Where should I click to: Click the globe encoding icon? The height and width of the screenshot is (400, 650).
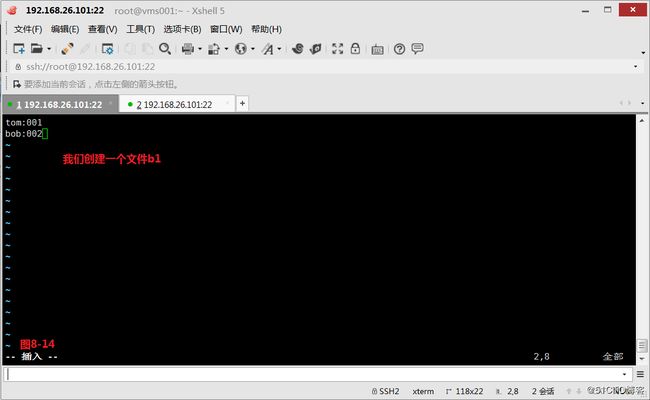(240, 49)
